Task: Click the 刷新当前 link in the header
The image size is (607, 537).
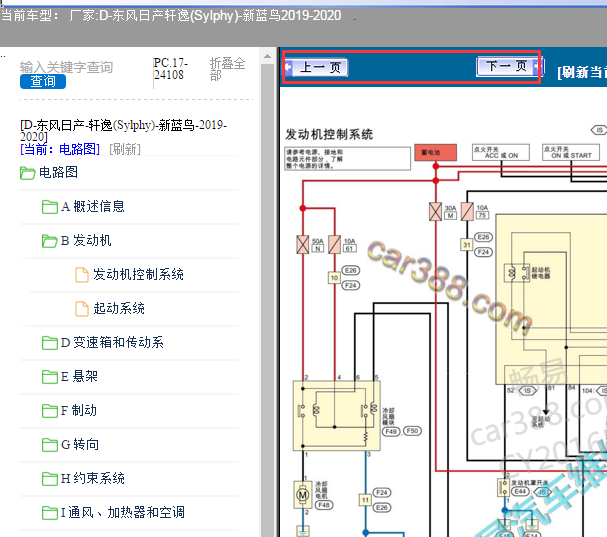Action: point(581,72)
